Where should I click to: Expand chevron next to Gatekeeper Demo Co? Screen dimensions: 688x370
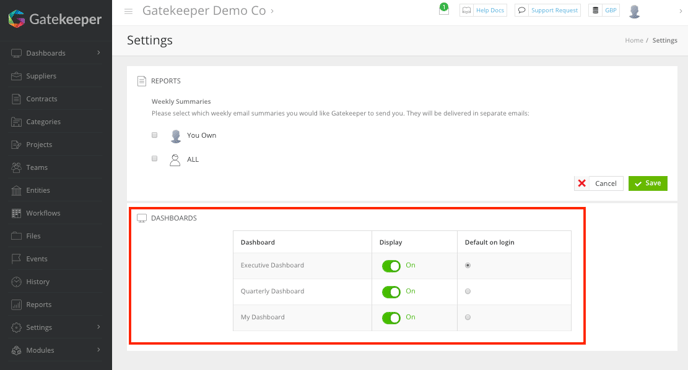click(x=272, y=11)
